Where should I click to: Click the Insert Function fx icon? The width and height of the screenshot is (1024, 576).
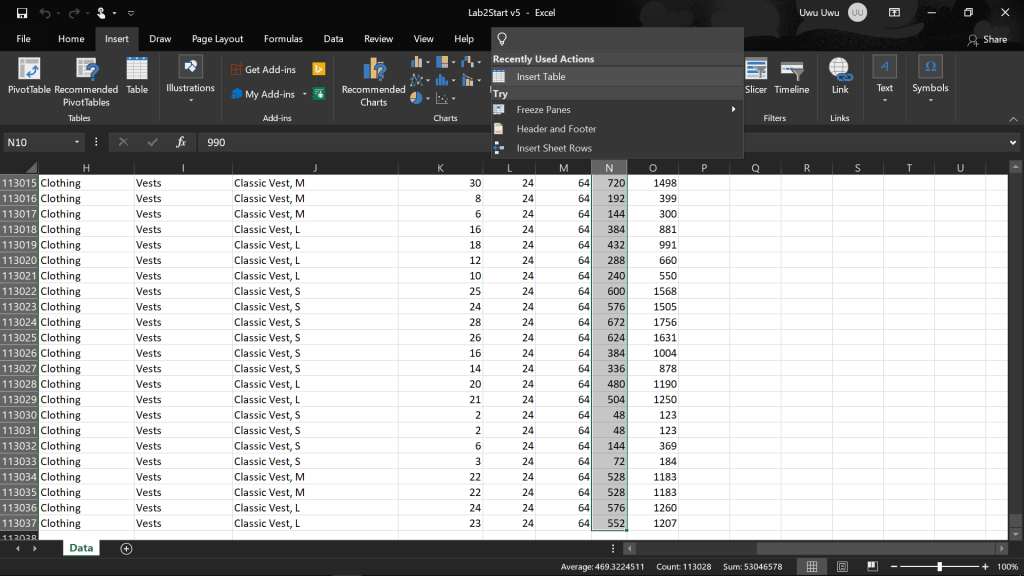pos(181,142)
